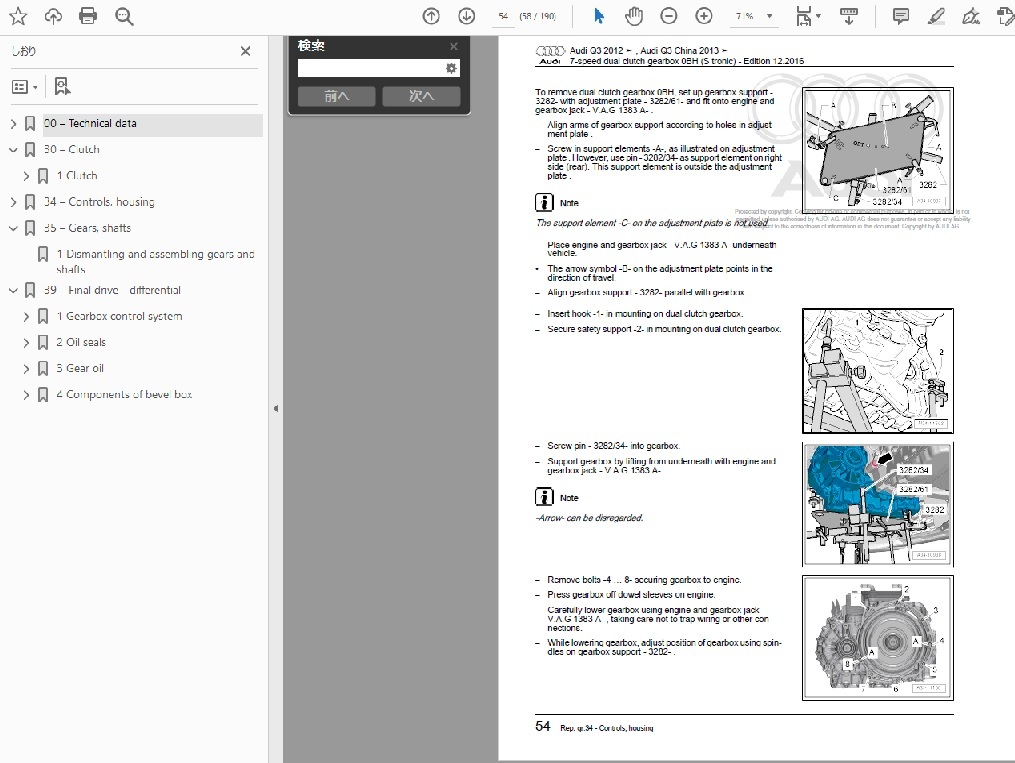This screenshot has height=763, width=1015.
Task: Click the blue gearbox illustration
Action: coord(878,505)
